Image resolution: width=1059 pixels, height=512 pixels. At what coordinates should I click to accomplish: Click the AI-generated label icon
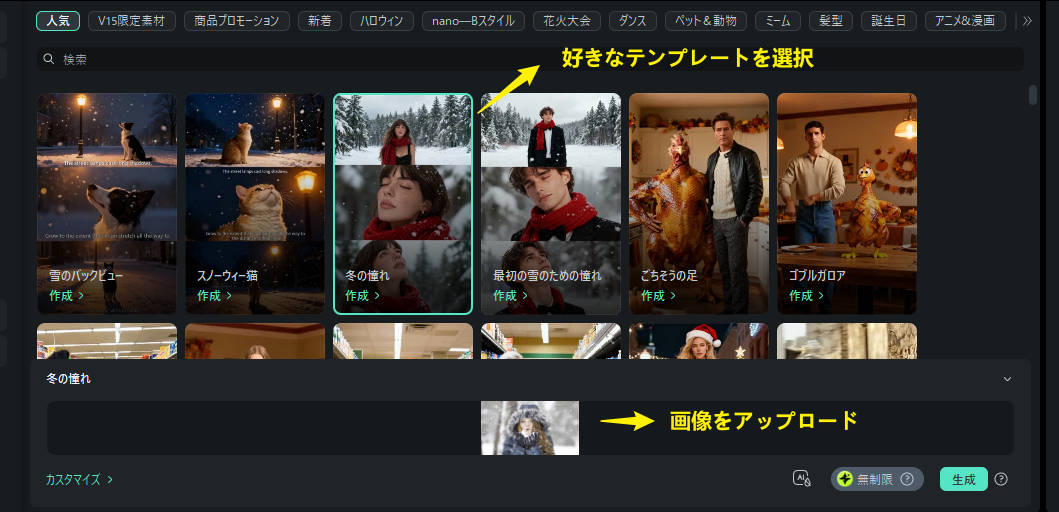pyautogui.click(x=801, y=478)
